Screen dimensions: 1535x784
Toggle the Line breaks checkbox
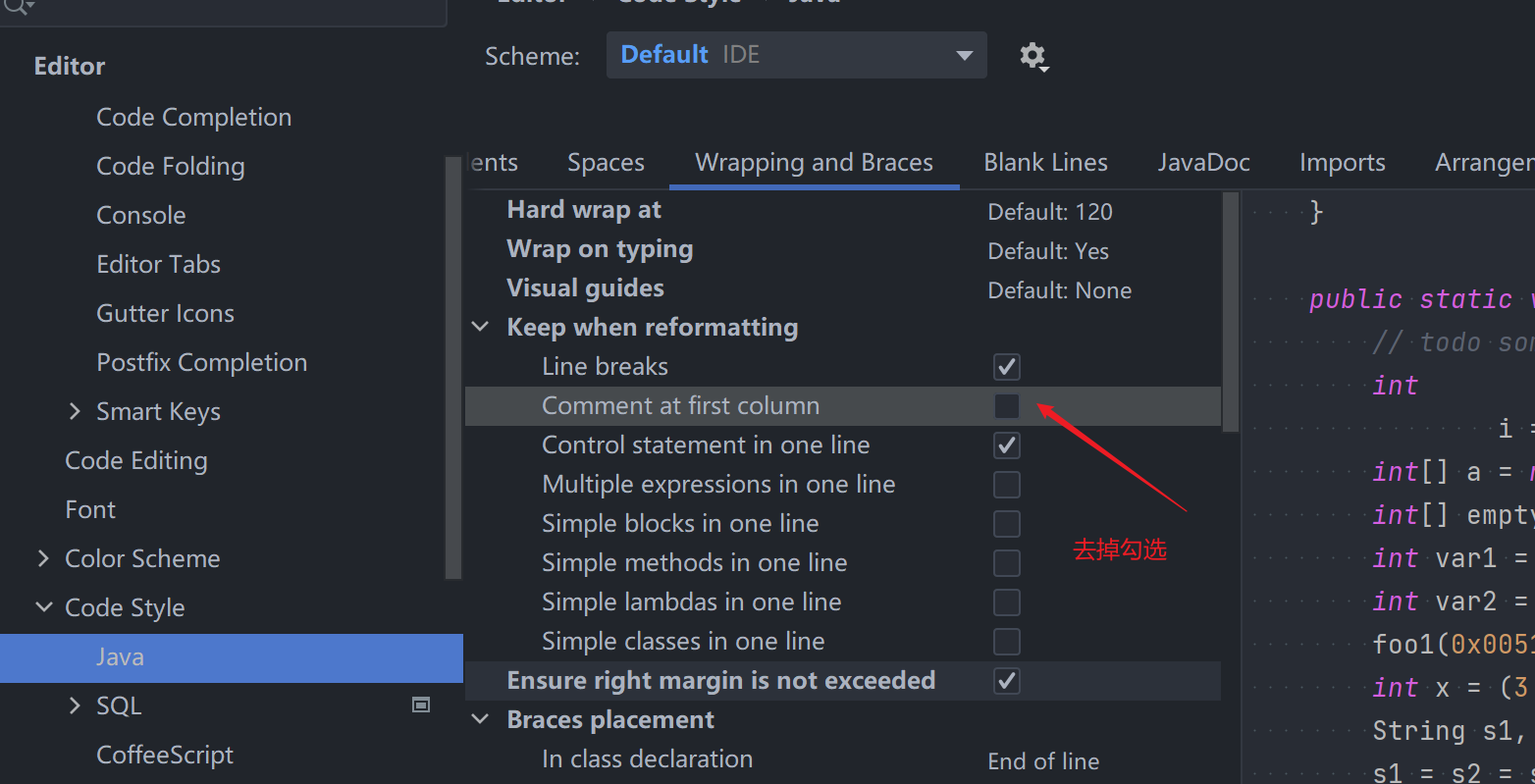(x=1006, y=367)
